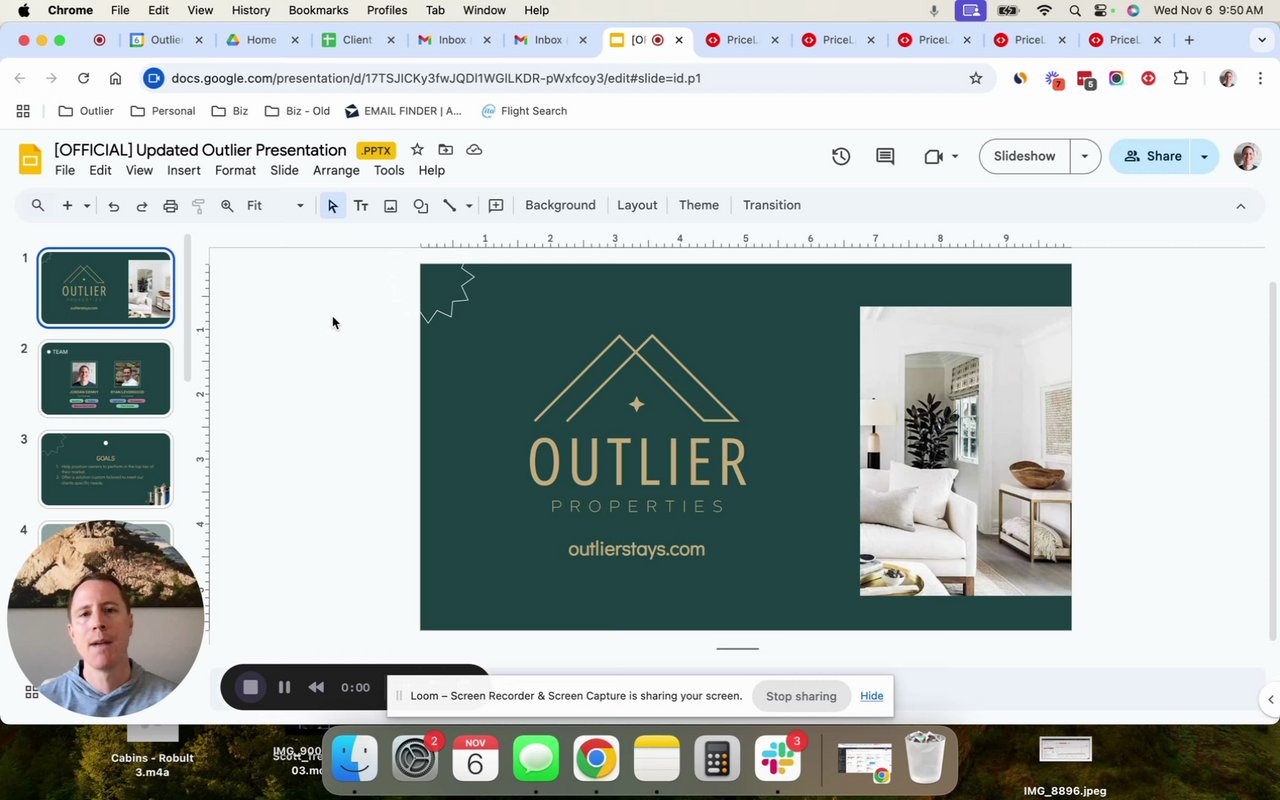The width and height of the screenshot is (1280, 800).
Task: Bookmark this page with star icon
Action: tap(976, 78)
